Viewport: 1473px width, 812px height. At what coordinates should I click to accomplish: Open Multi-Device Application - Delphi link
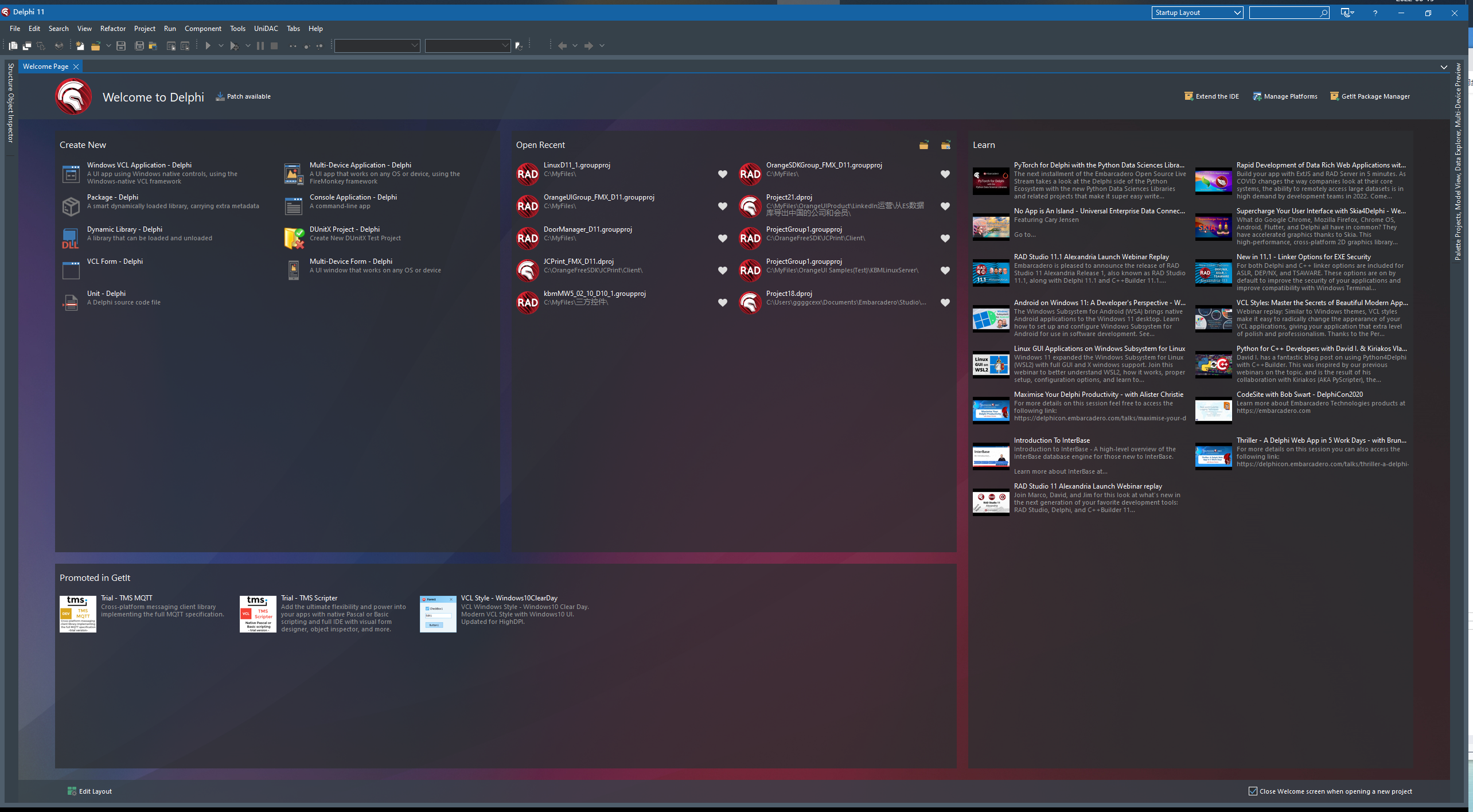pyautogui.click(x=360, y=165)
